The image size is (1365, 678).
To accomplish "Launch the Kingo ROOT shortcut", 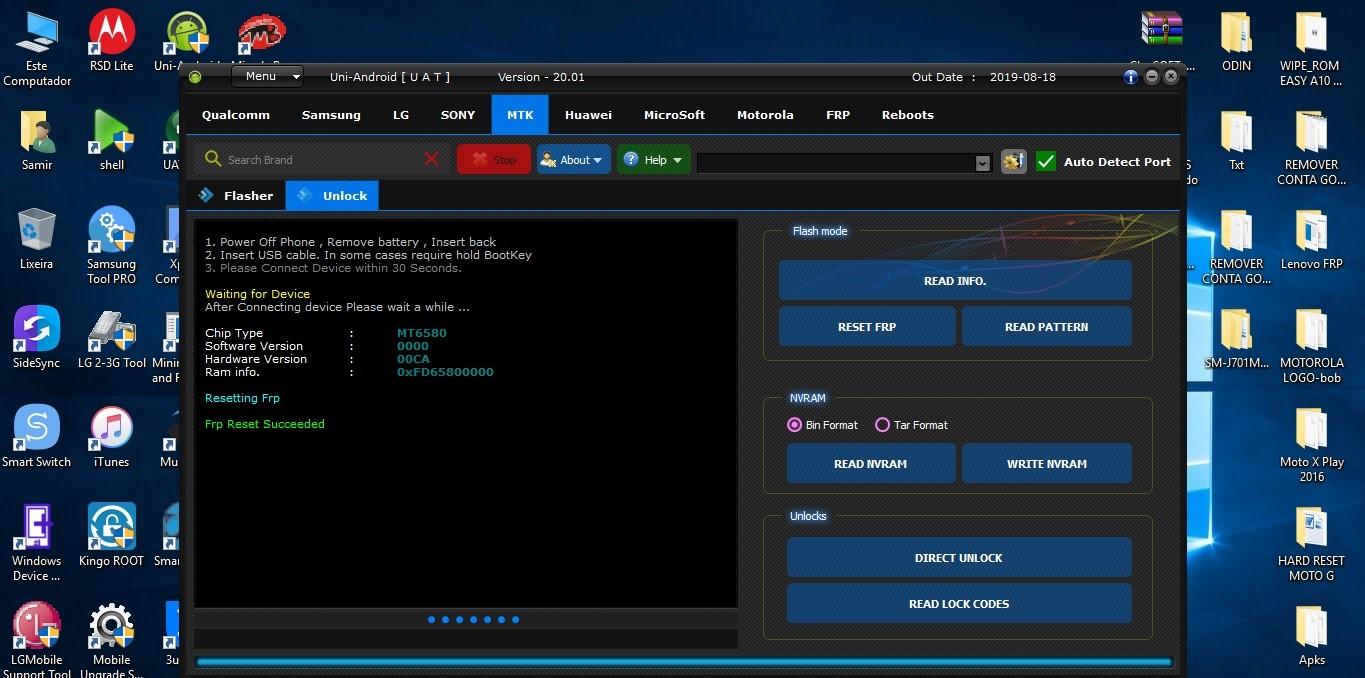I will point(112,536).
